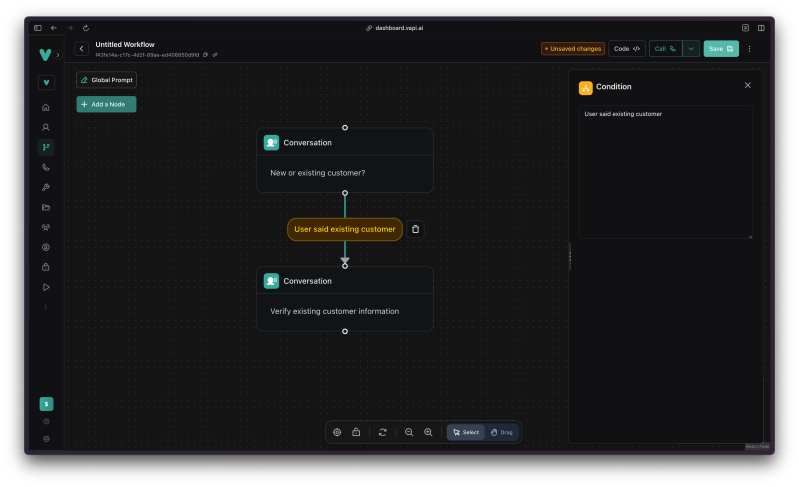Zoom out on the canvas

tap(409, 432)
